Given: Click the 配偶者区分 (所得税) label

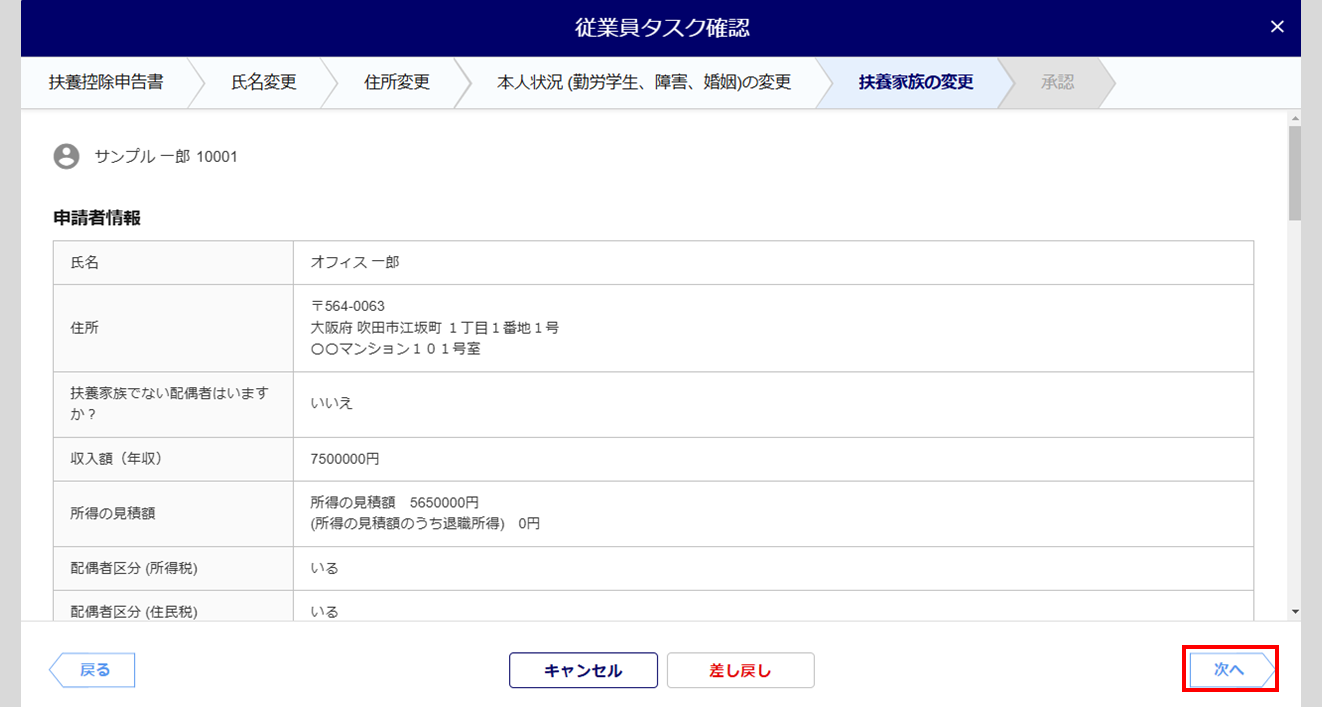Looking at the screenshot, I should point(134,568).
